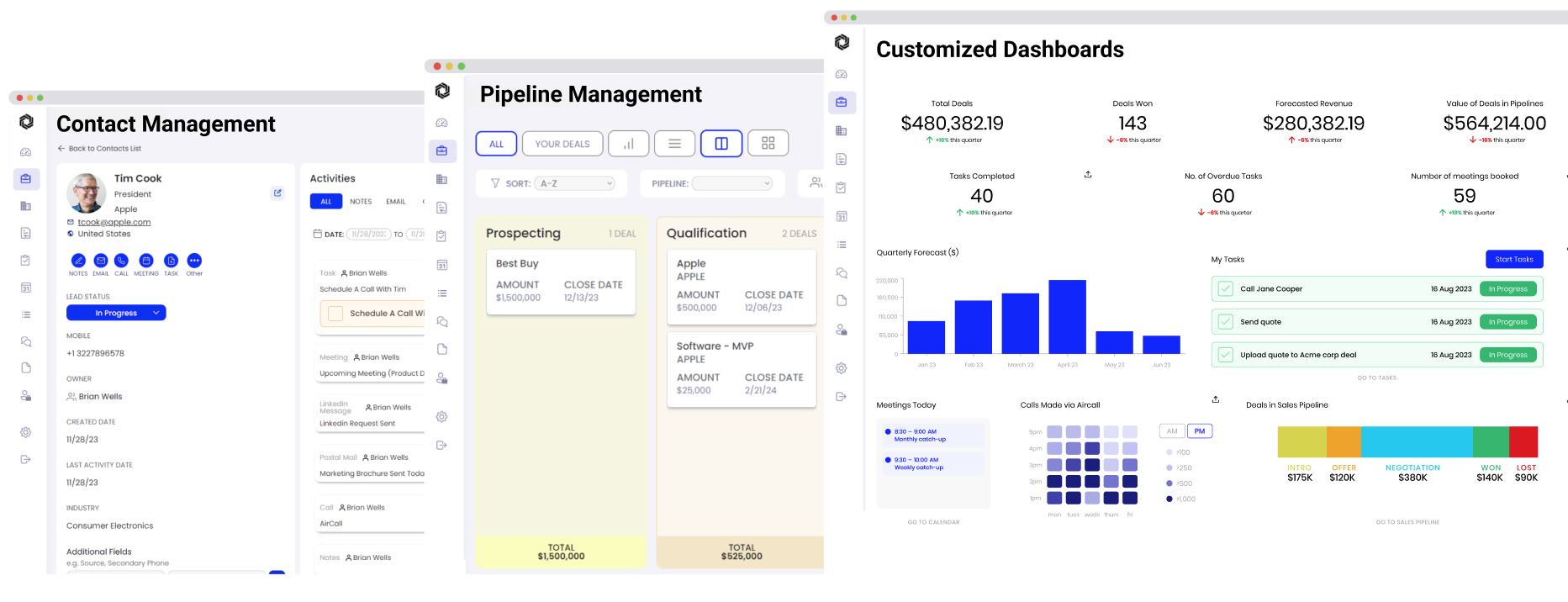The width and height of the screenshot is (1568, 602).
Task: Open the Weekly catch-up meeting entry
Action: pos(932,463)
